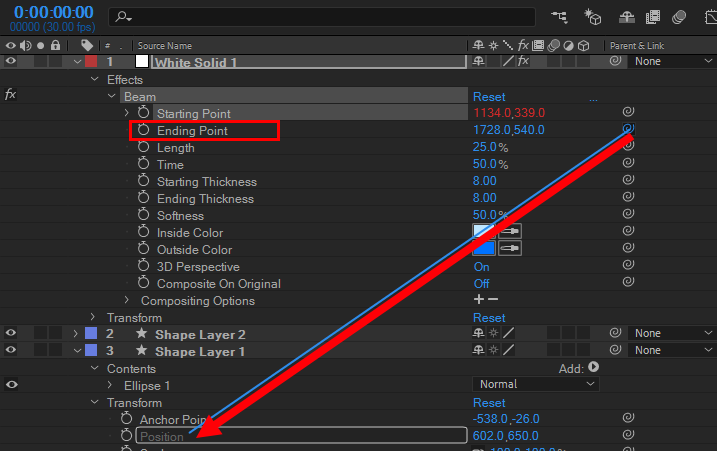Toggle 3D Perspective On value

point(482,267)
